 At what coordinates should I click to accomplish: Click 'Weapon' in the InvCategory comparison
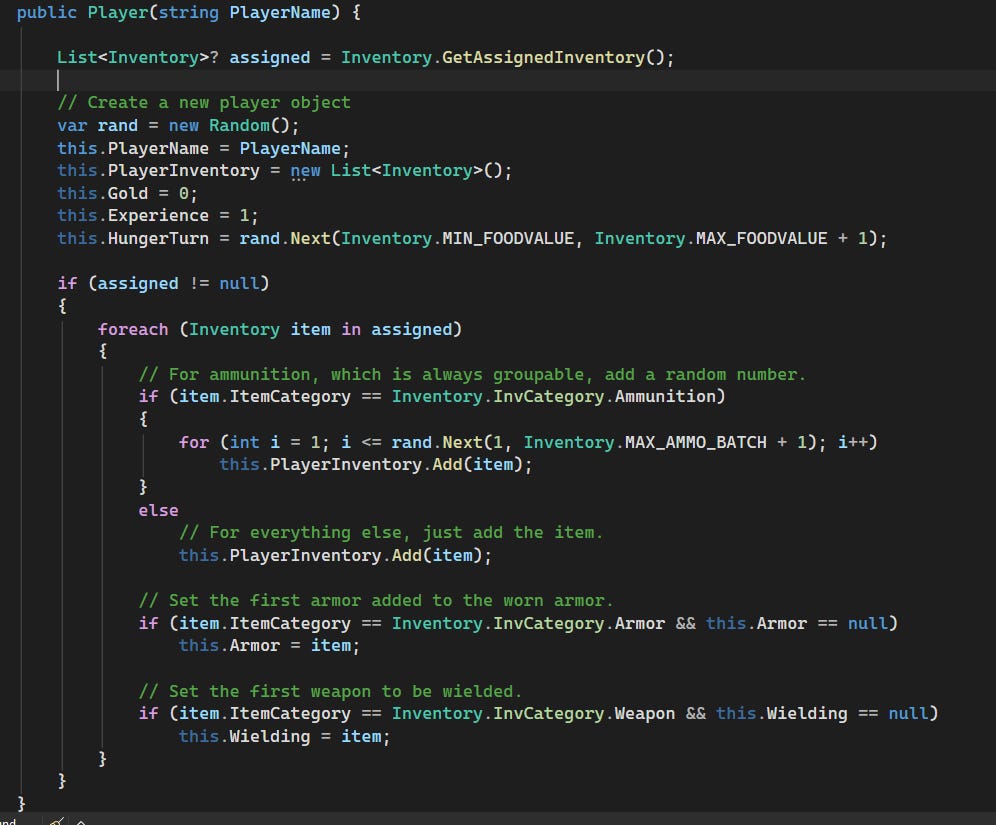point(645,713)
